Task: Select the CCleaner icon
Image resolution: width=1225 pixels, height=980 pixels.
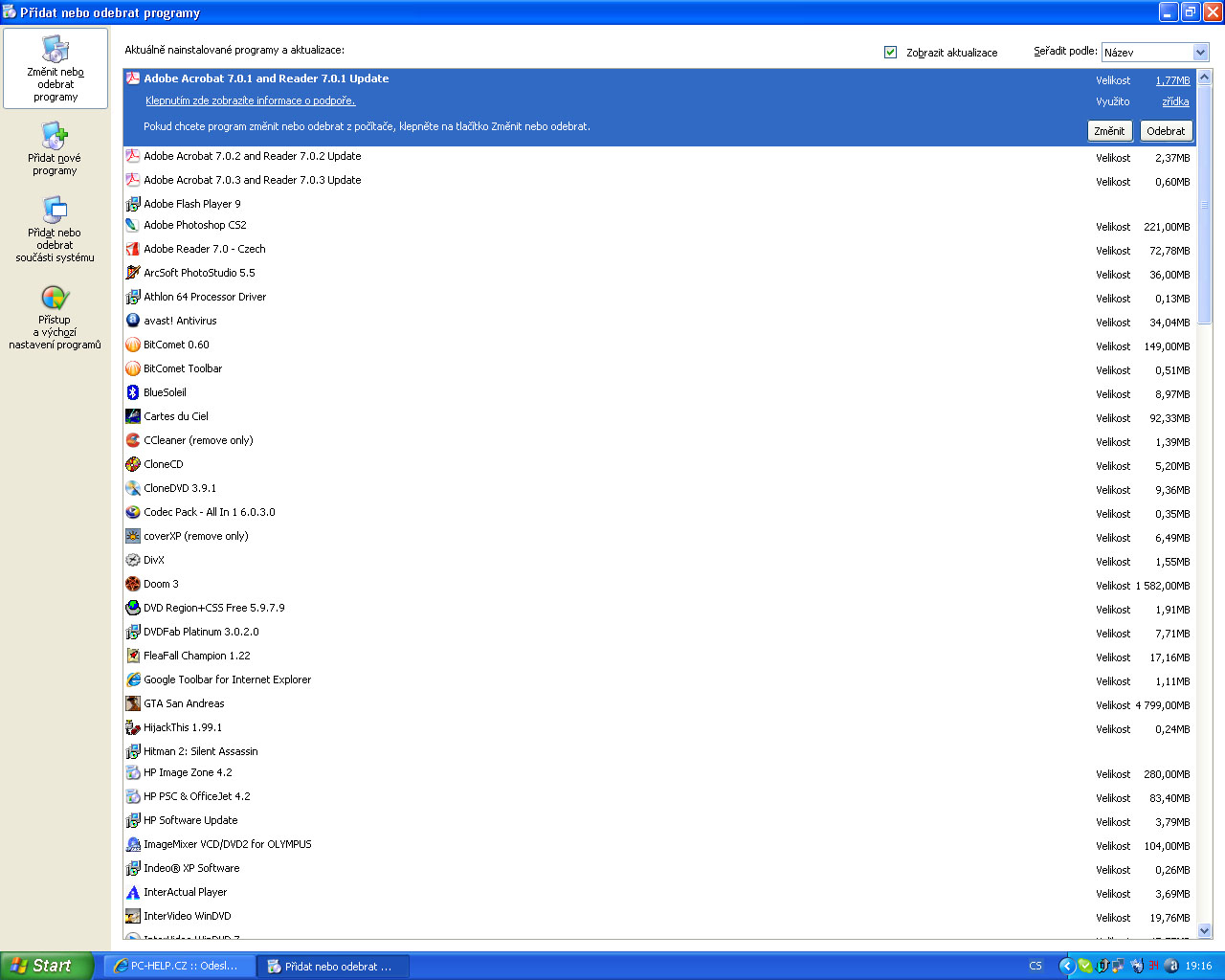Action: [133, 440]
